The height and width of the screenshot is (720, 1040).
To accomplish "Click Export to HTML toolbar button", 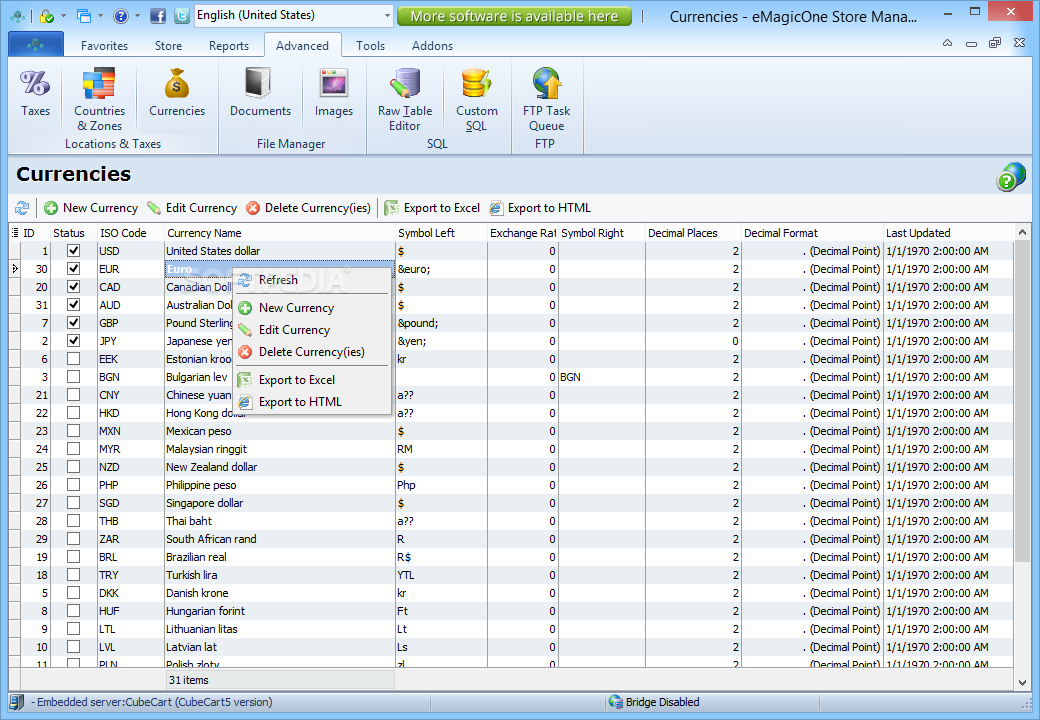I will [540, 208].
